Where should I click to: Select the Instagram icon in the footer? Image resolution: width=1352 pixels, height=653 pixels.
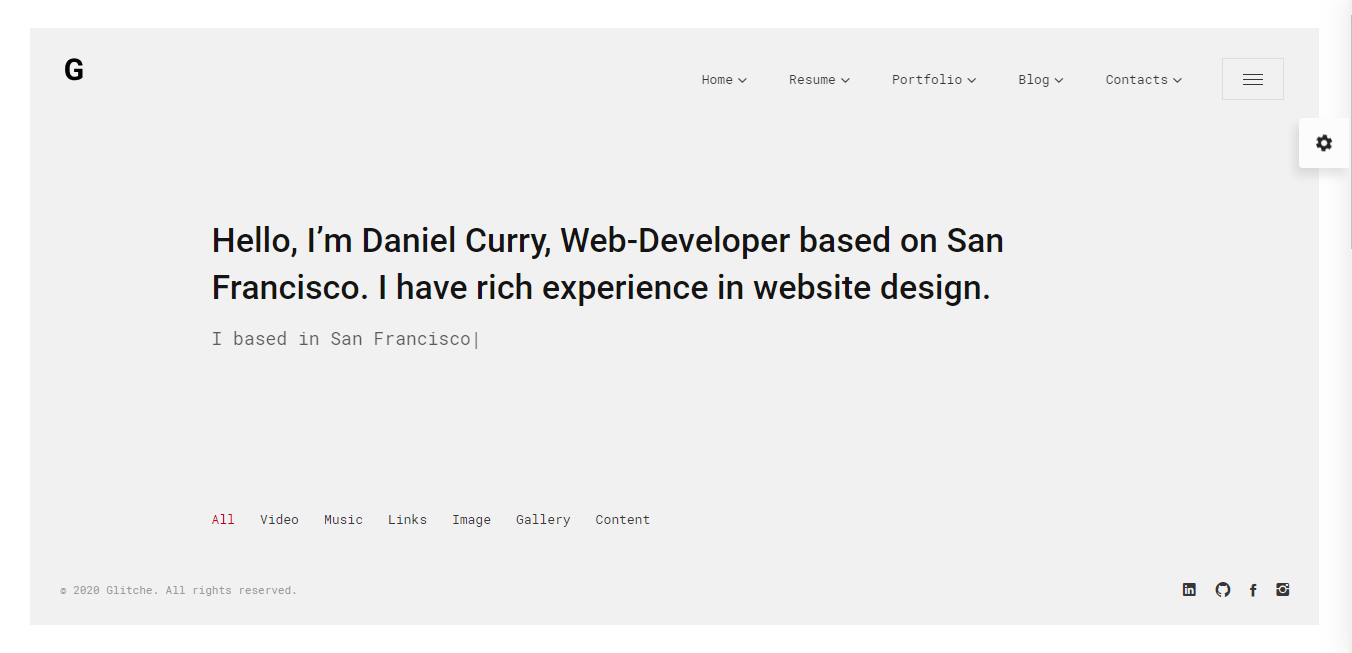pos(1282,589)
